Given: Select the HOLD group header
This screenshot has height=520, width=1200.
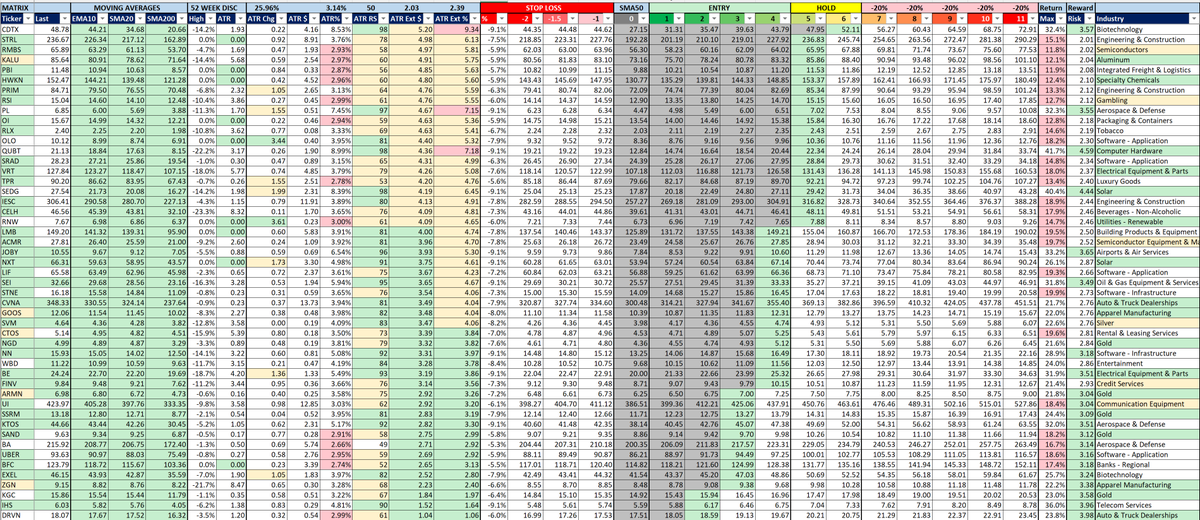Looking at the screenshot, I should (x=826, y=8).
